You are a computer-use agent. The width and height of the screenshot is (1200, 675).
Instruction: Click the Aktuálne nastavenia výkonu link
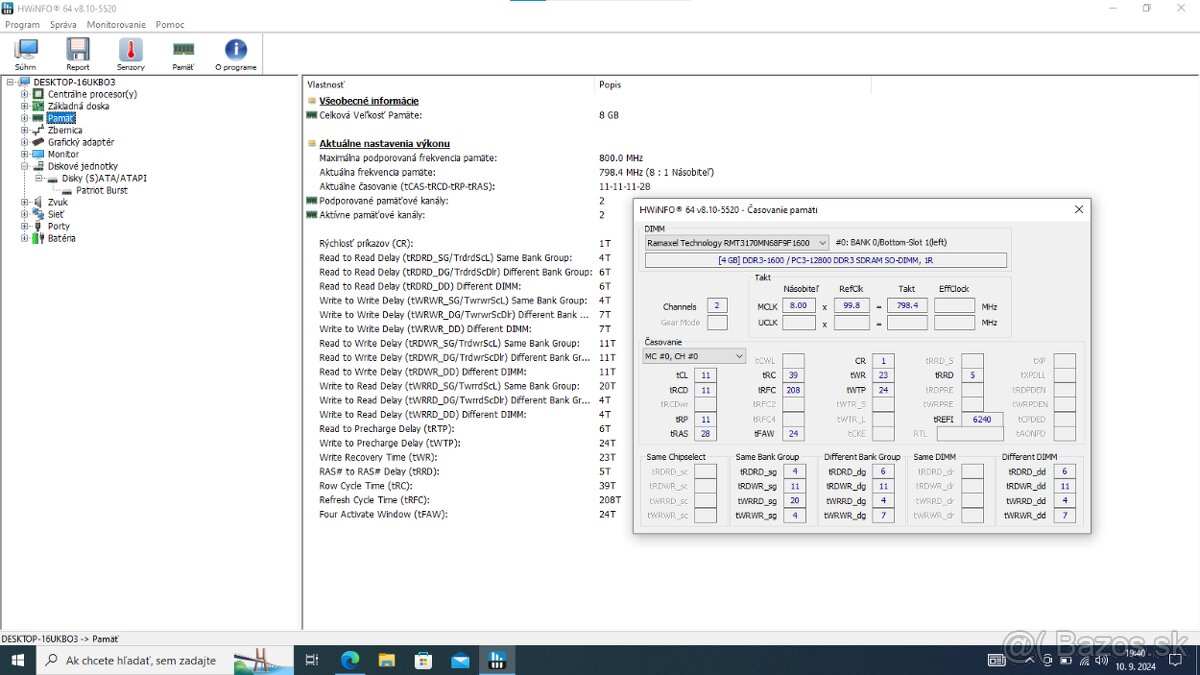(x=385, y=143)
